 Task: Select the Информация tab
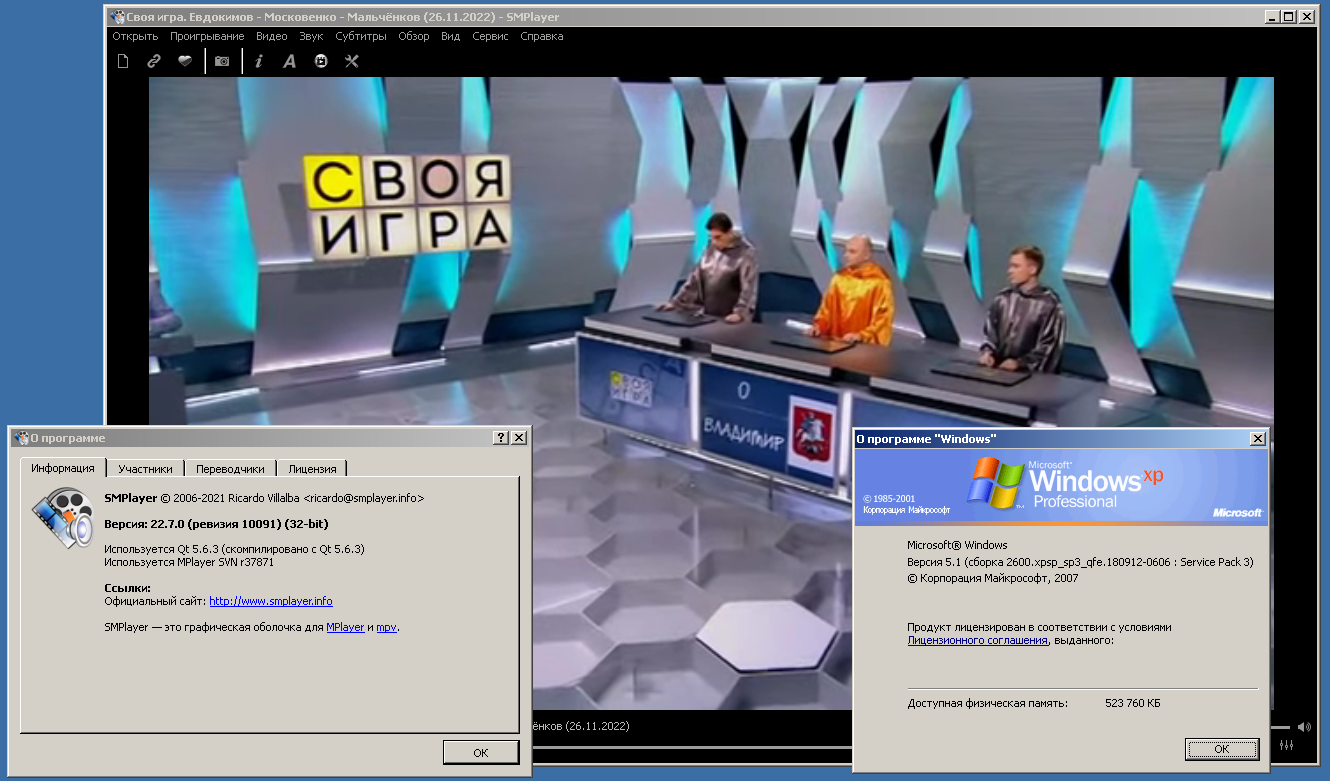(62, 468)
